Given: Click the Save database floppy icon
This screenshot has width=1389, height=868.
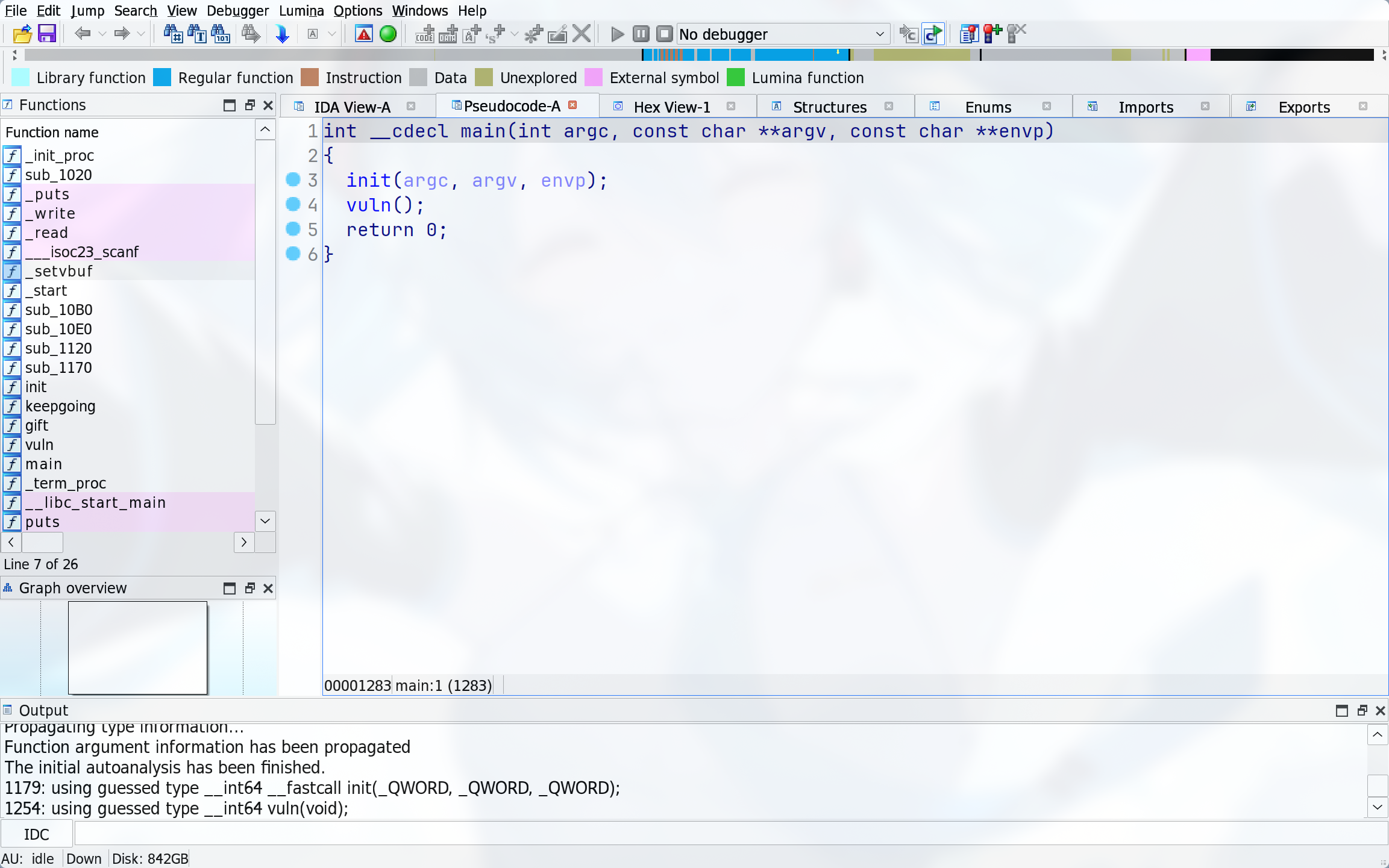Looking at the screenshot, I should [46, 34].
